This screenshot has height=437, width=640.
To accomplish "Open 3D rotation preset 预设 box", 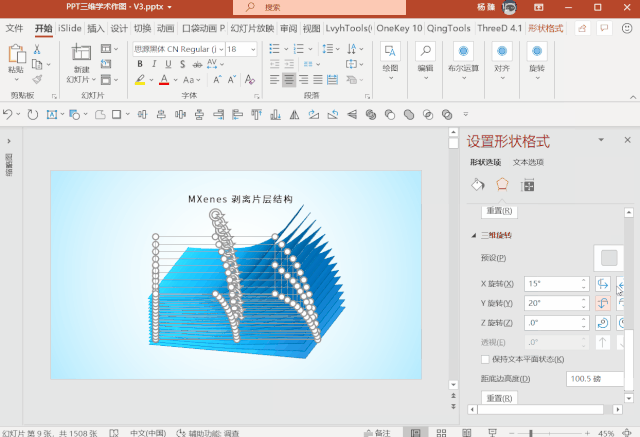I will [609, 258].
